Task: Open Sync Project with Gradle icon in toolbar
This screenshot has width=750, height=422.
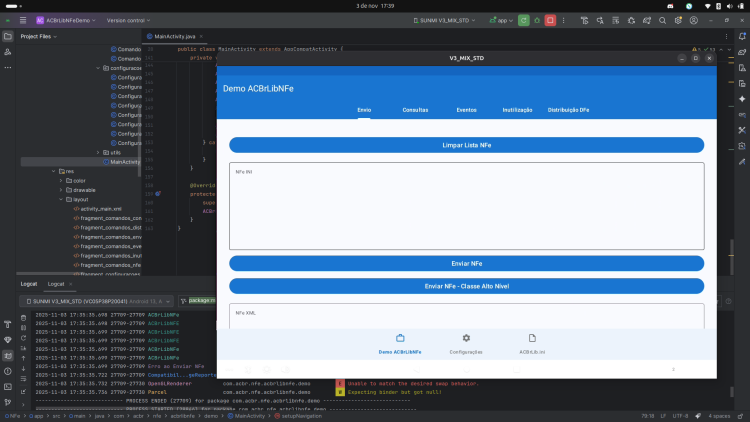Action: (x=647, y=21)
